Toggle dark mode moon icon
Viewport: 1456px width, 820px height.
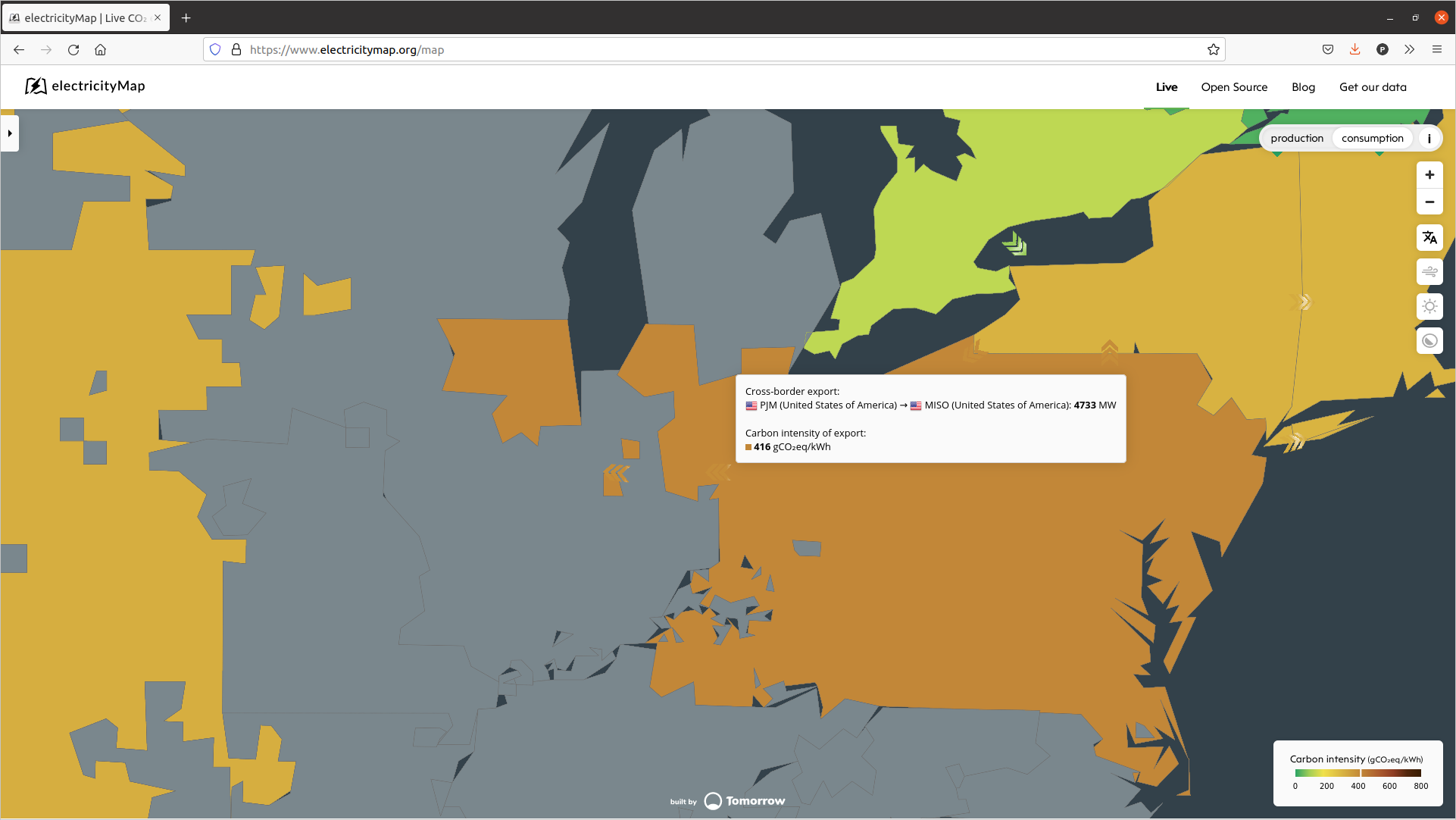click(x=1429, y=341)
